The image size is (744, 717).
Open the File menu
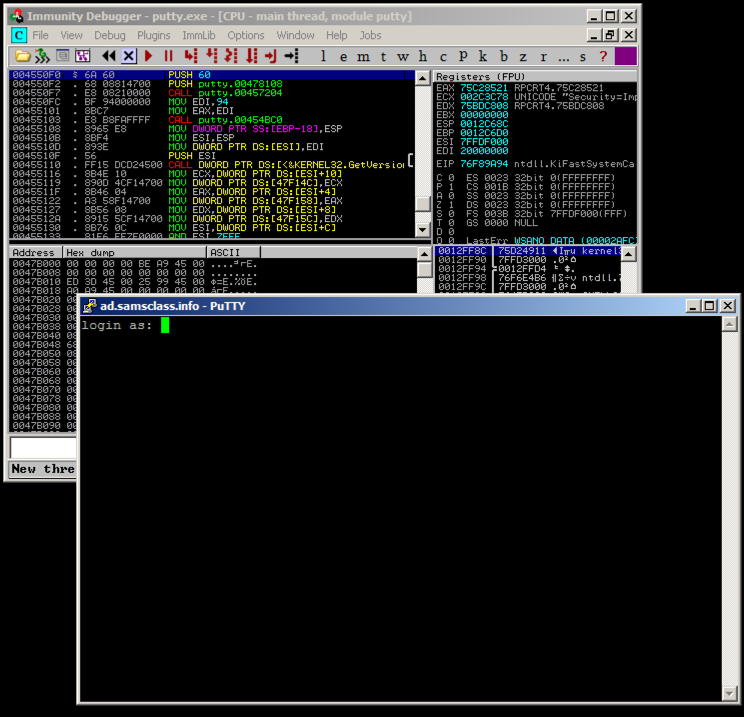40,36
